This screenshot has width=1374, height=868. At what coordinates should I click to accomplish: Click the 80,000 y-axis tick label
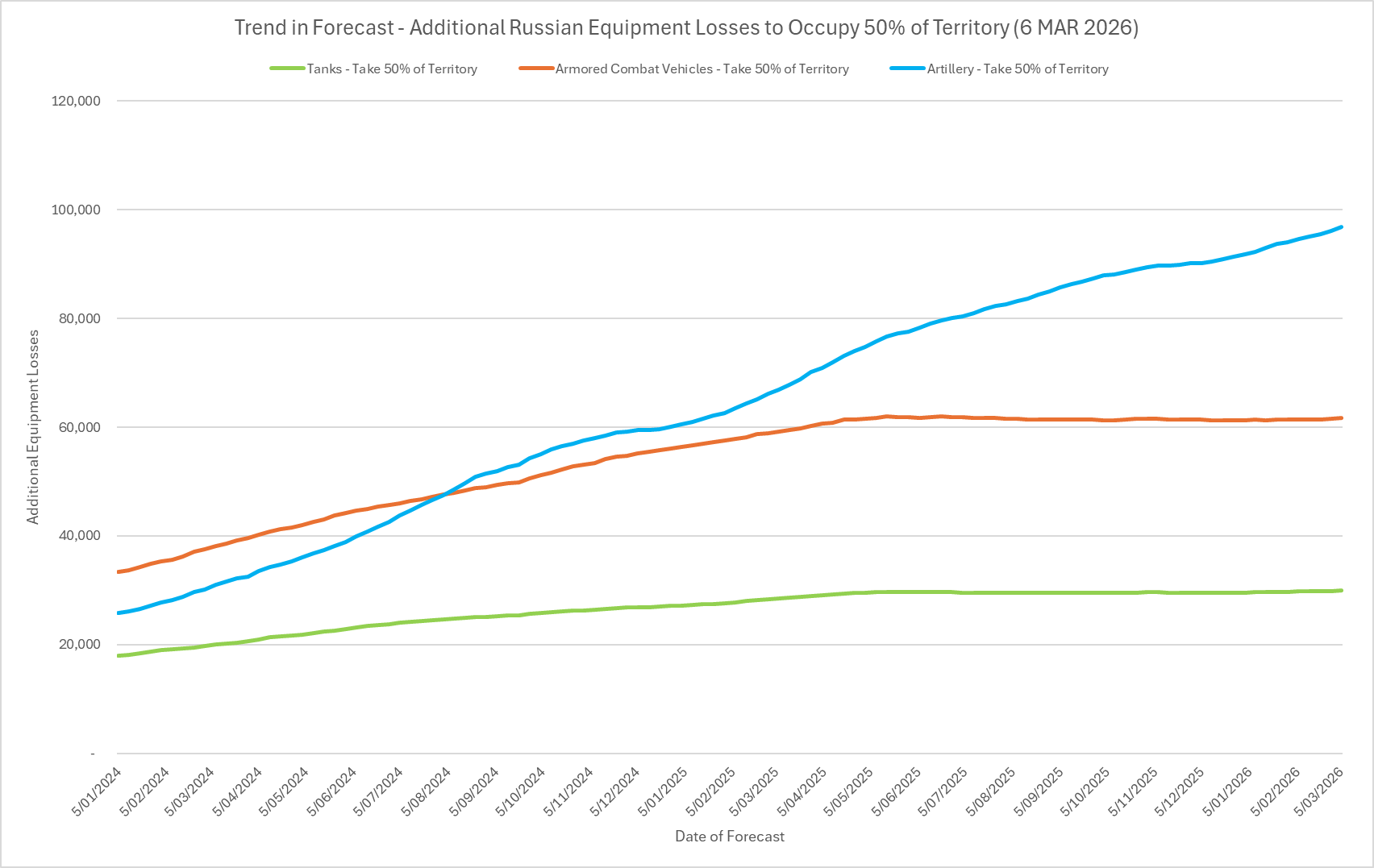point(78,318)
